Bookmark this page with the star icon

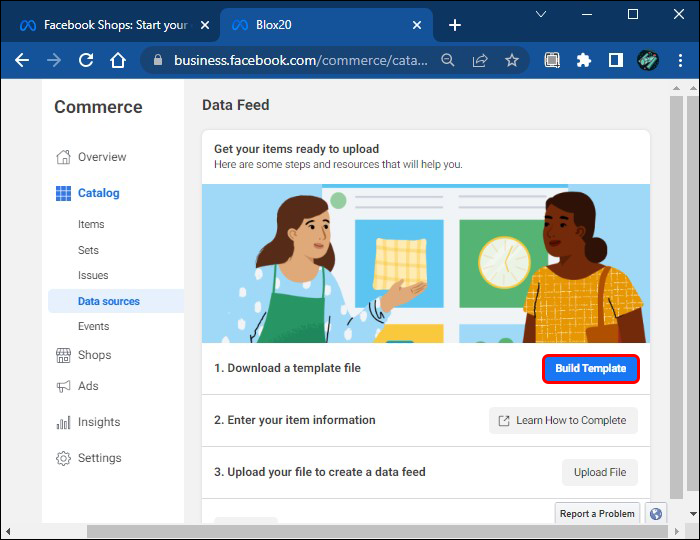[x=512, y=60]
